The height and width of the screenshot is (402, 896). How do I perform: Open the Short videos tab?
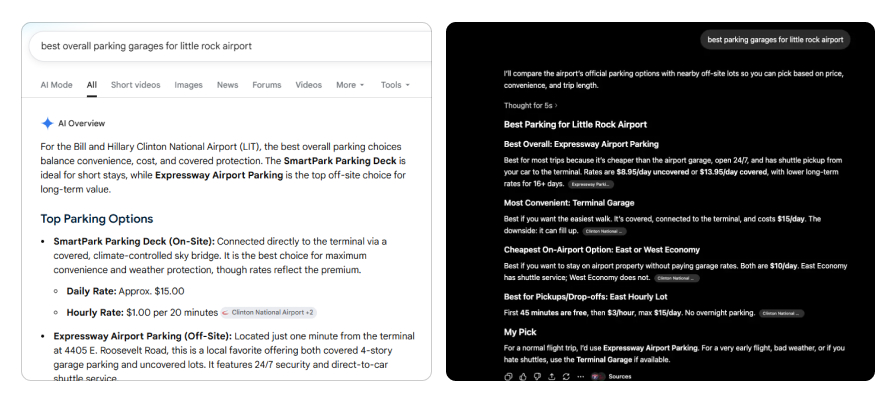coord(135,85)
